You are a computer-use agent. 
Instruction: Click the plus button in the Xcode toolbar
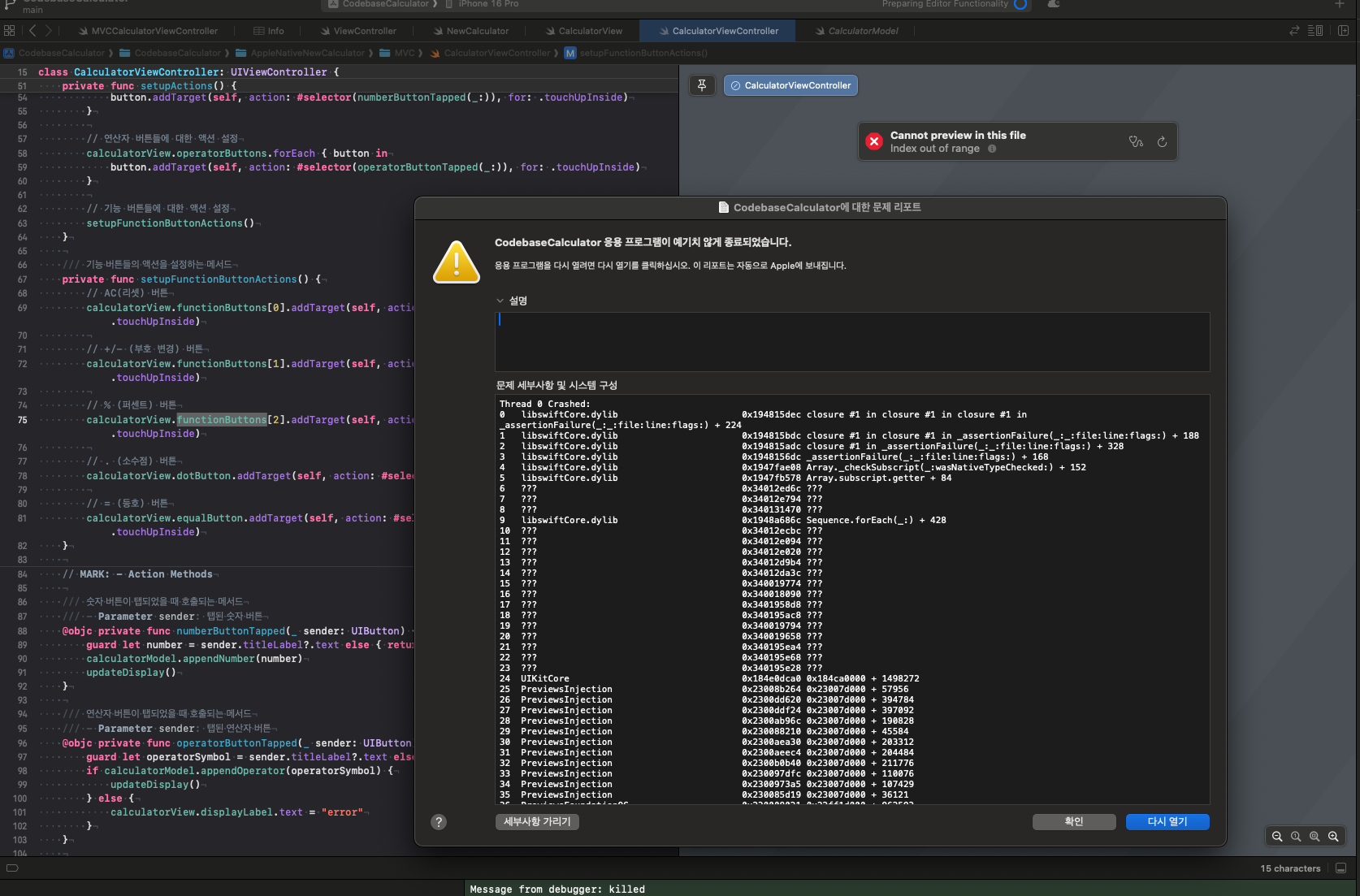1340,4
